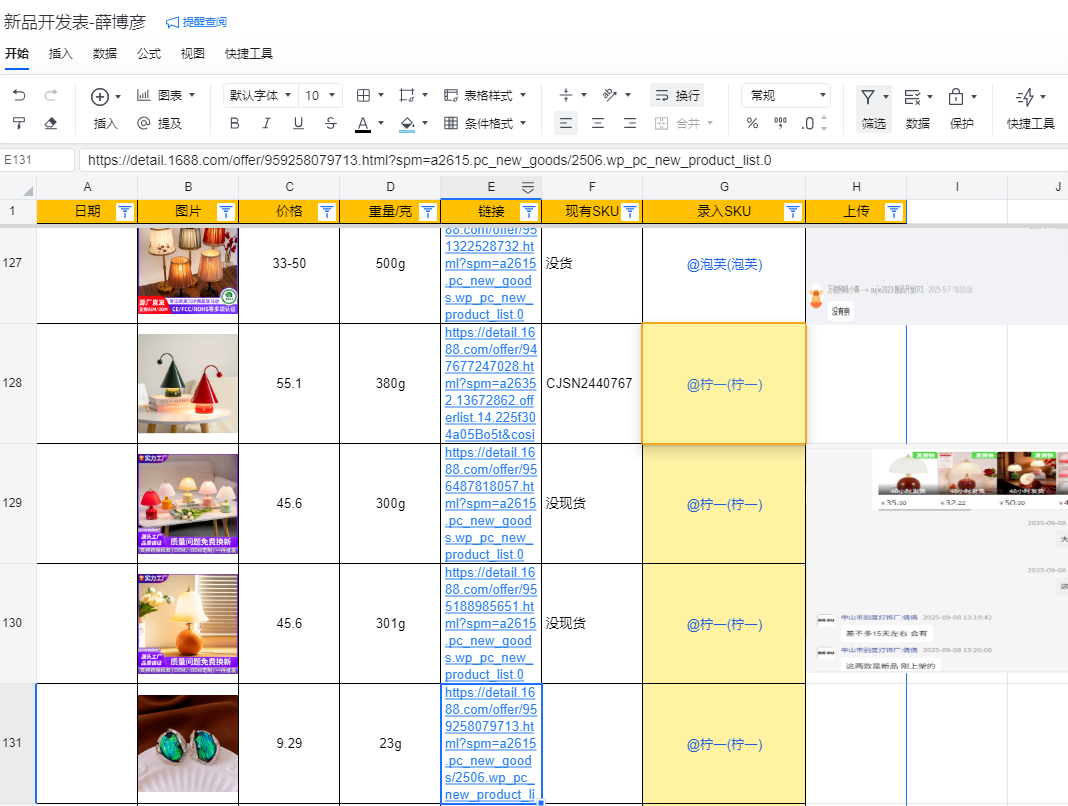Click the eraser clear-format icon
Viewport: 1068px width, 806px height.
point(51,123)
